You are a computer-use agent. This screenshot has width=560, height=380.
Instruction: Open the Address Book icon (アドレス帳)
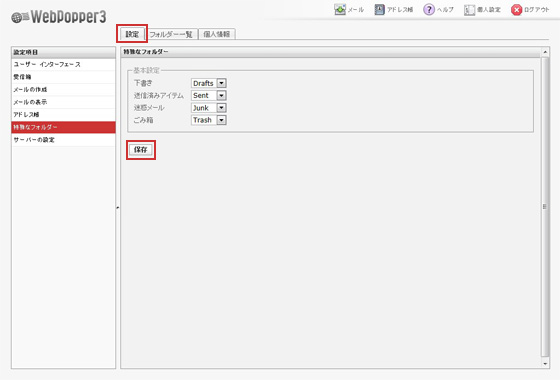pos(379,10)
